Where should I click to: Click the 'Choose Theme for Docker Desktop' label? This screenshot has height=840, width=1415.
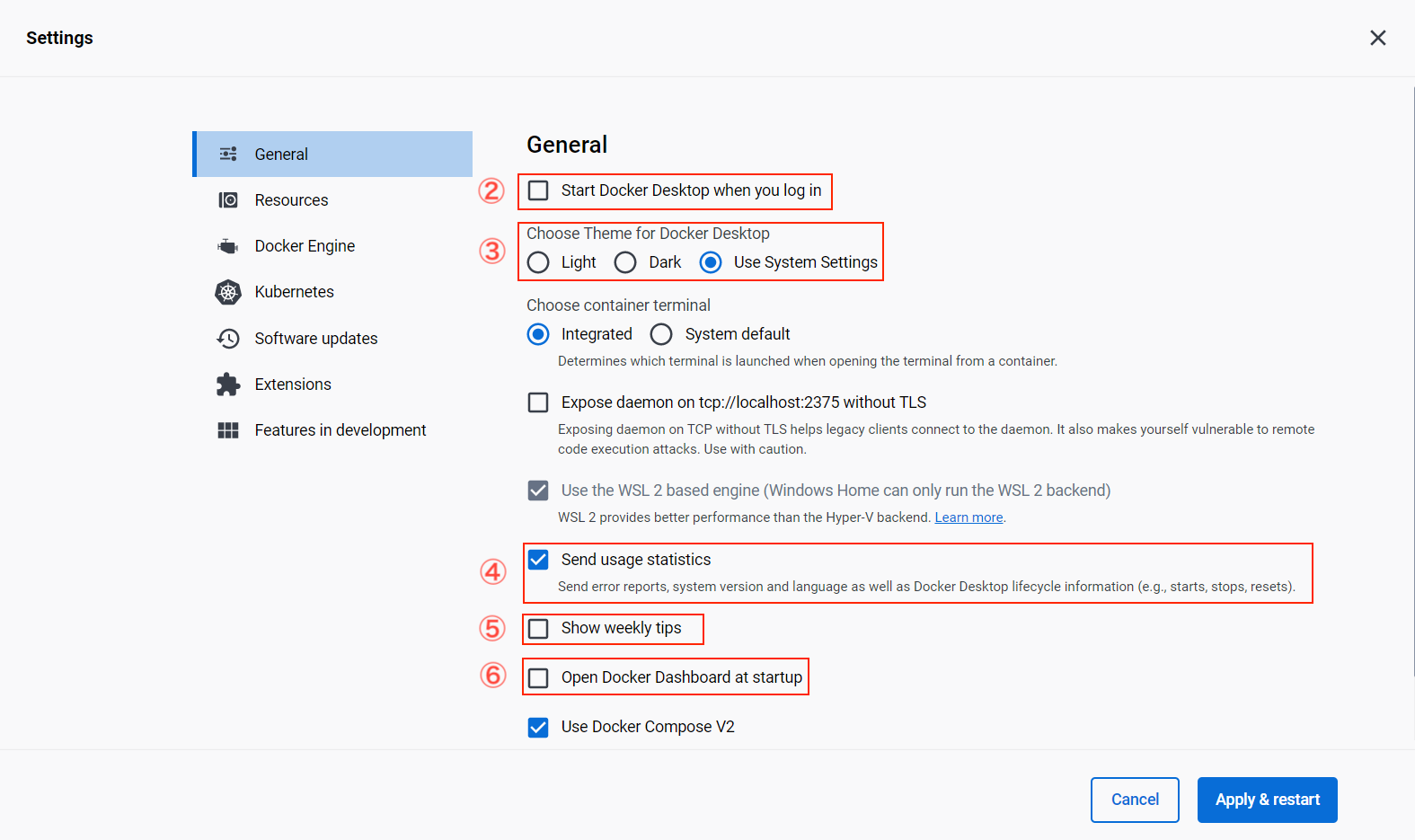pos(648,234)
